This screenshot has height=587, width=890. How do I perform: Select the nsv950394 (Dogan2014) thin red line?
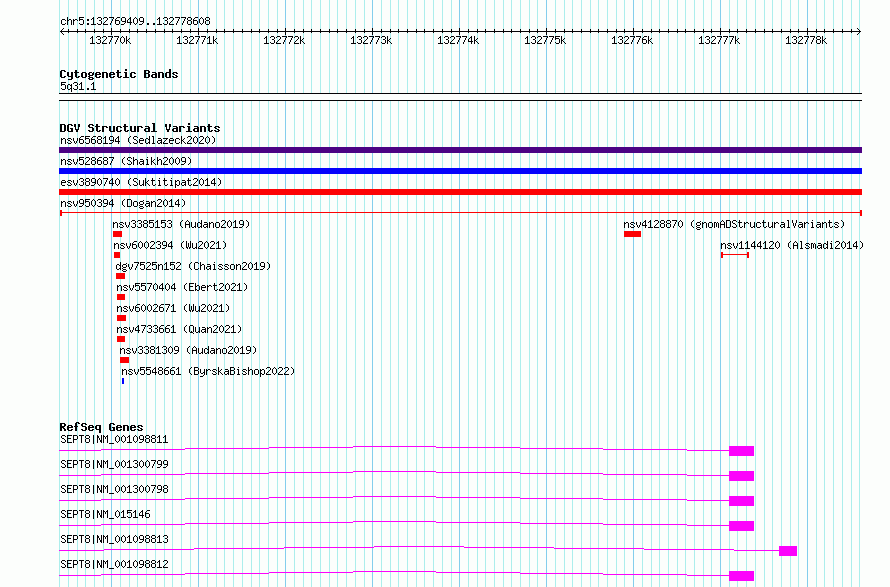pos(460,213)
